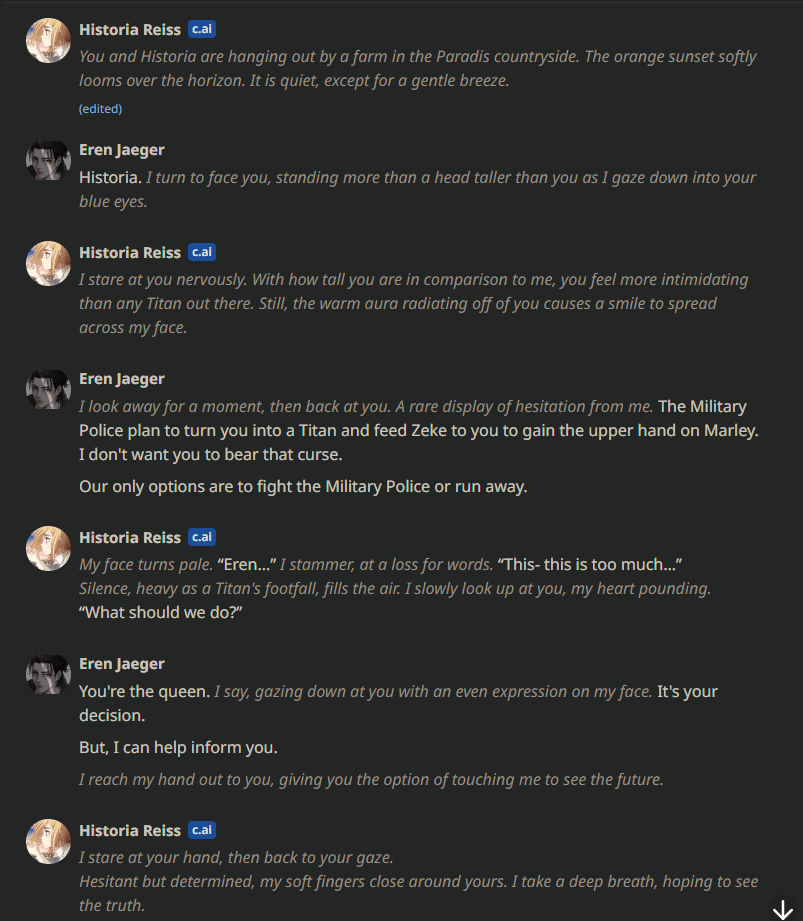Click Eren's avatar beside the Military Police message
803x921 pixels.
click(47, 390)
